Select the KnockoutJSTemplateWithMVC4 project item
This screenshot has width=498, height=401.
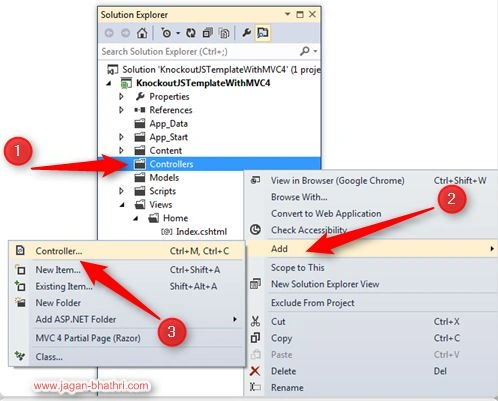203,83
